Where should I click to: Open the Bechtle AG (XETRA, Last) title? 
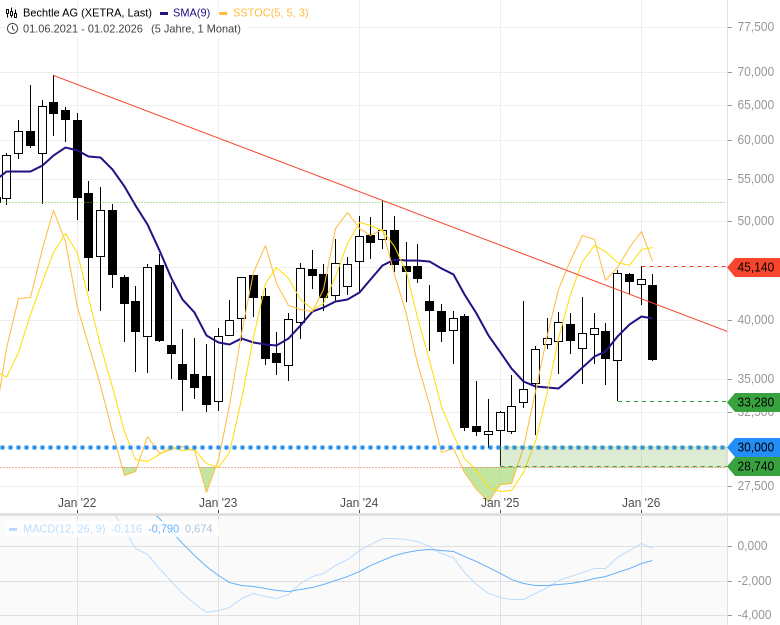87,12
